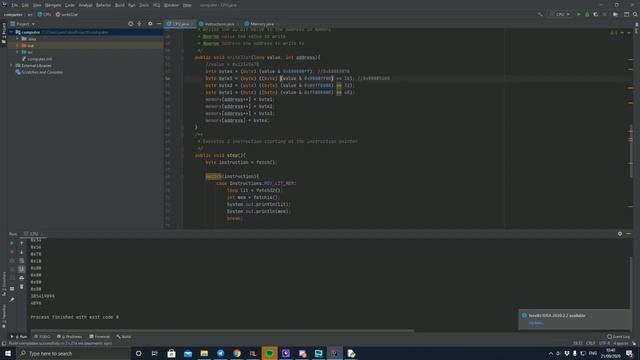Click the locate file target icon in Project panel

coord(131,24)
